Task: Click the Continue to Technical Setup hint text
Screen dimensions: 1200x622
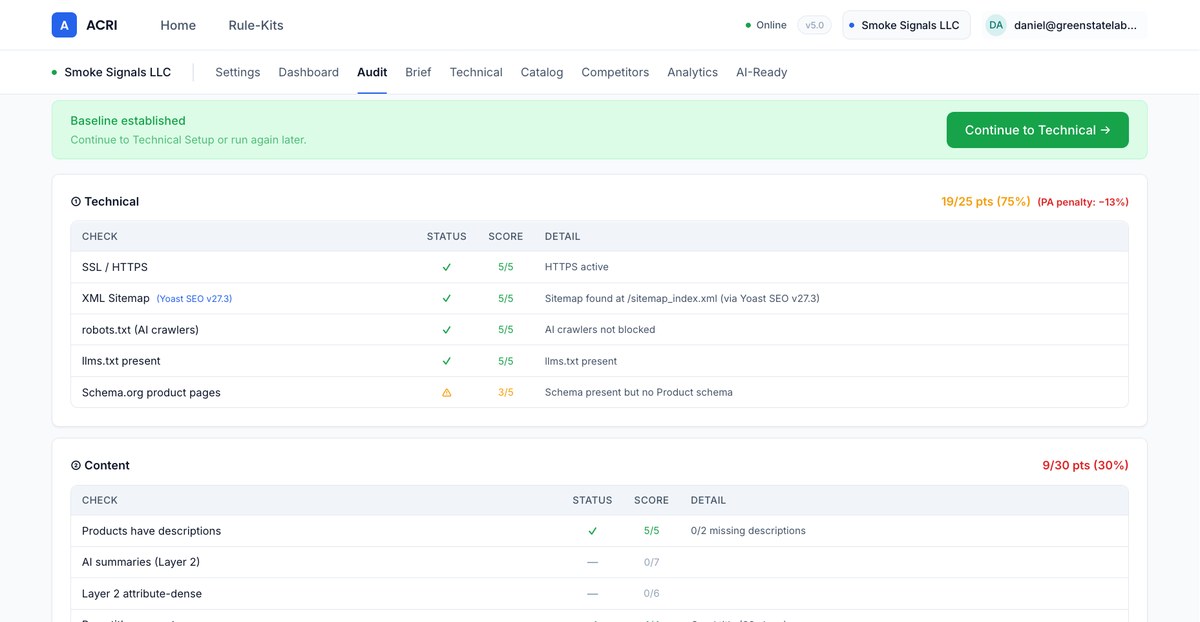Action: 188,140
